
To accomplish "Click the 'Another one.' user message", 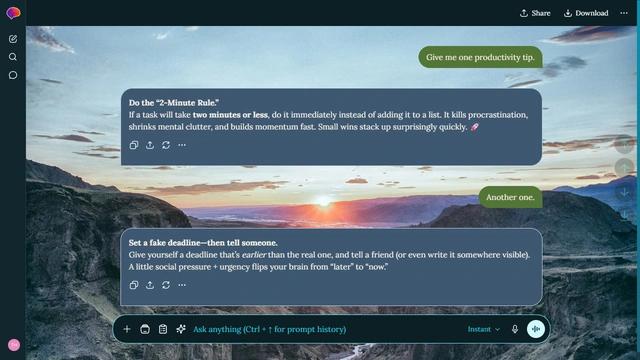I will coord(510,197).
